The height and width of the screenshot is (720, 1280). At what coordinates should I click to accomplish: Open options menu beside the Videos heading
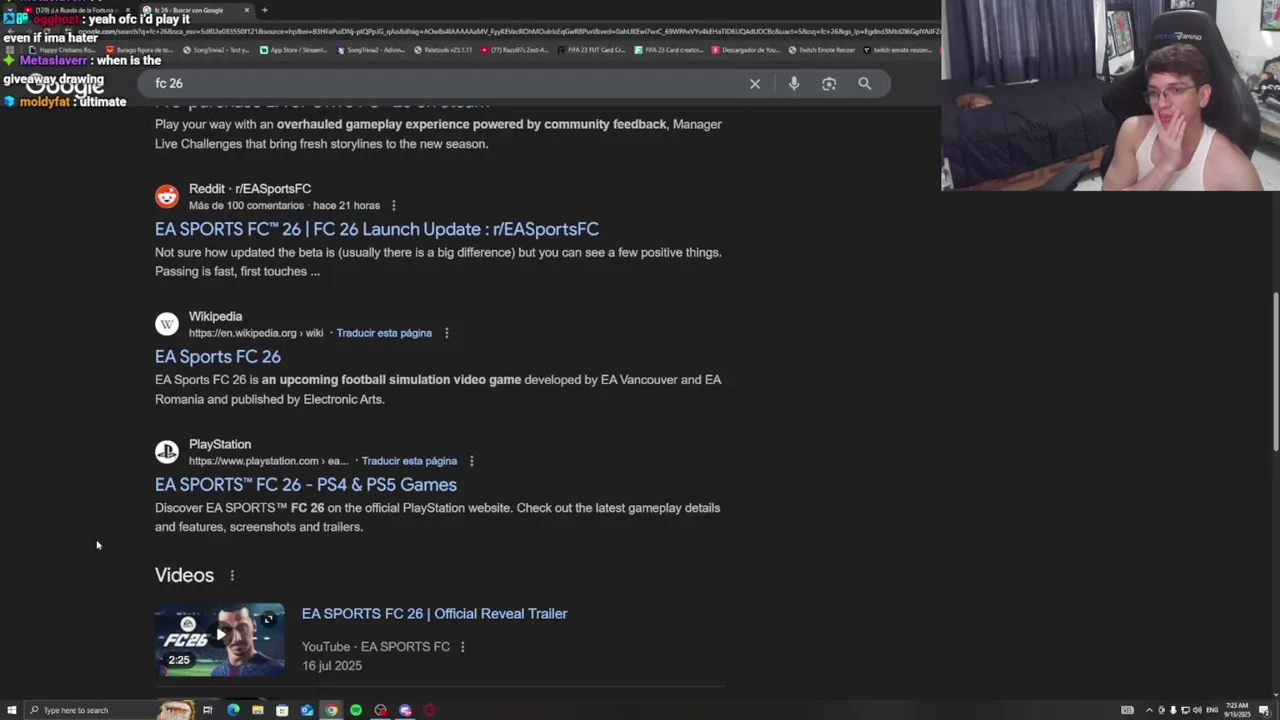232,575
